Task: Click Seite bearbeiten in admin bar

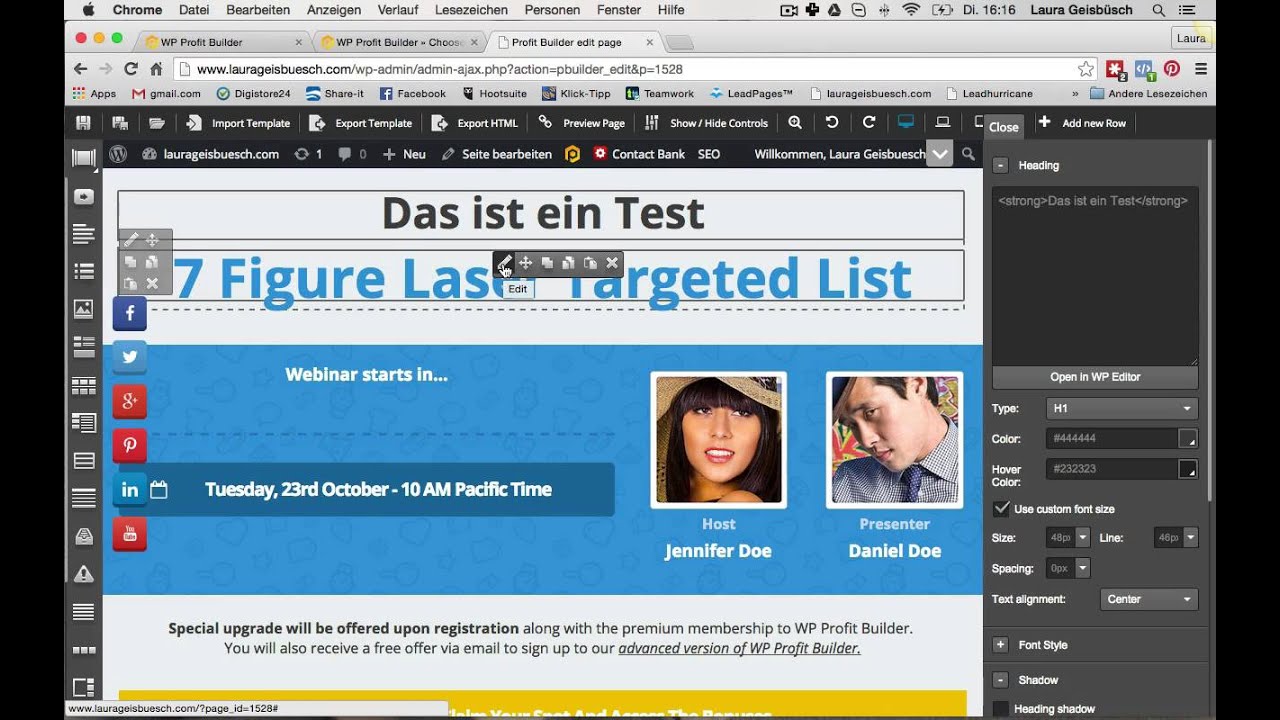Action: [x=497, y=154]
